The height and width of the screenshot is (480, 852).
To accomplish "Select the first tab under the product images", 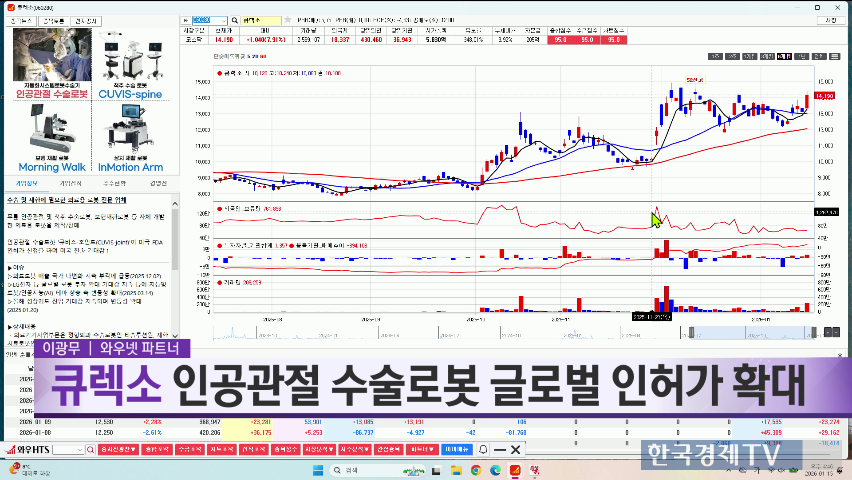I will tap(27, 183).
